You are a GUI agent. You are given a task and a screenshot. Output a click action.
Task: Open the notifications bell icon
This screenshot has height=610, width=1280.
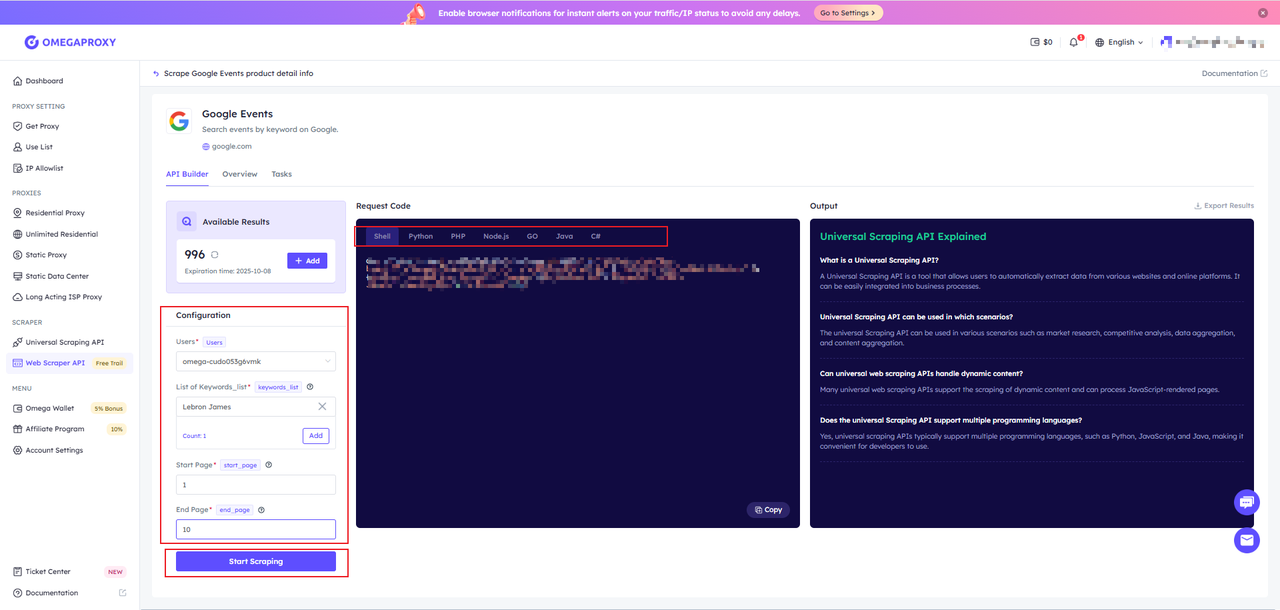pos(1074,42)
